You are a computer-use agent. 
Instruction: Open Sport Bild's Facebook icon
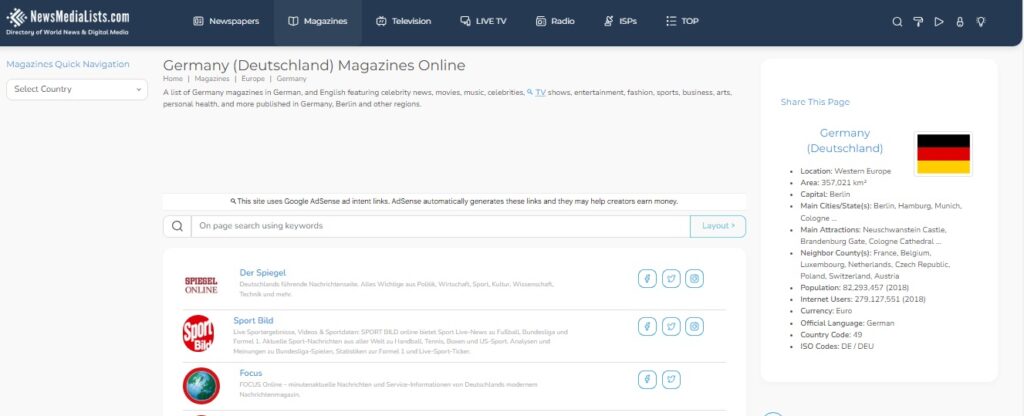coord(647,327)
